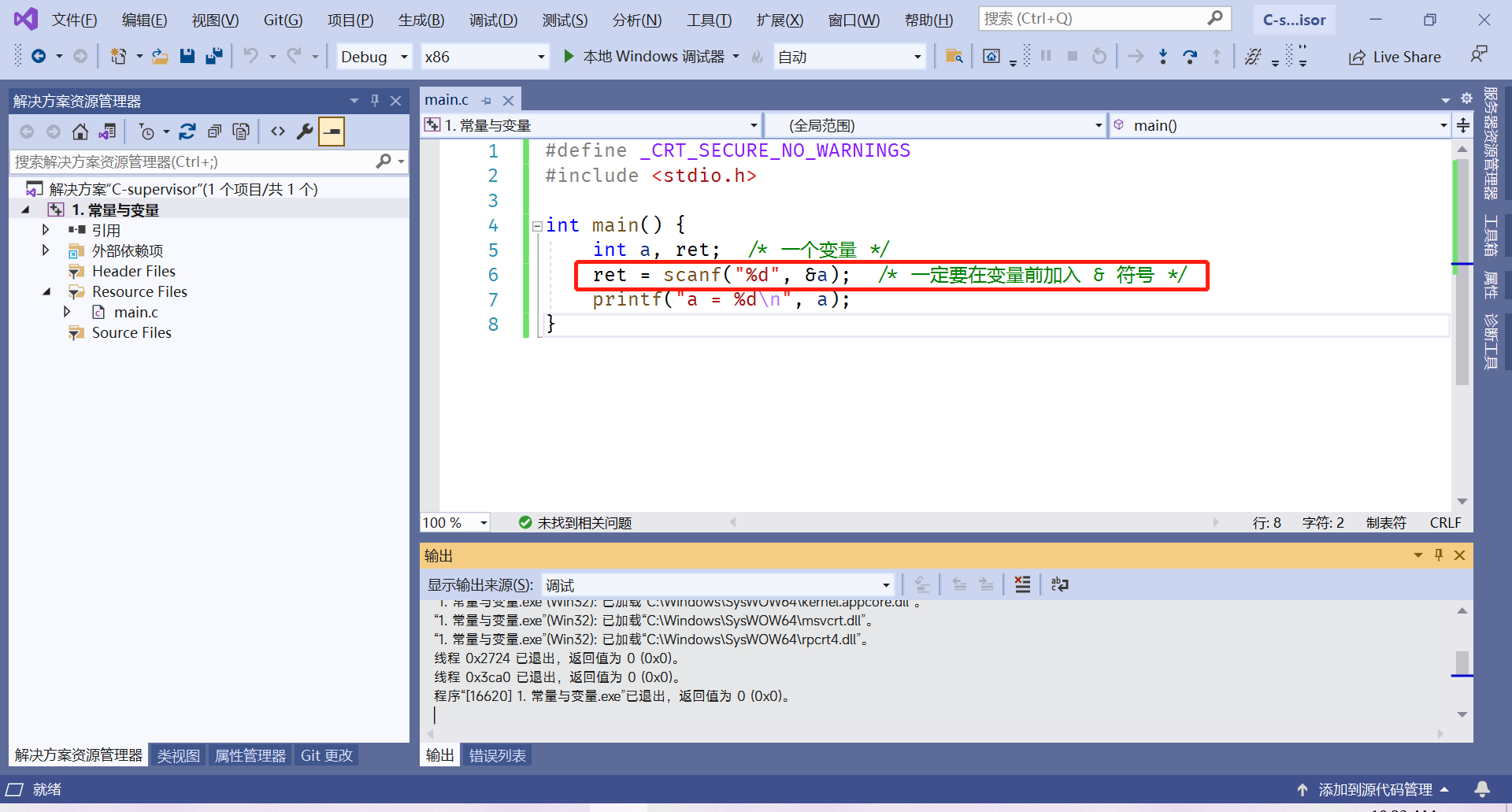
Task: Click the open file folder icon
Action: point(160,56)
